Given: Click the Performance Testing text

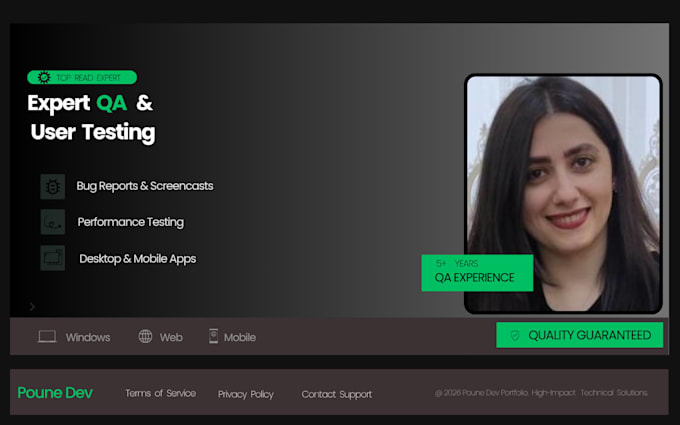Looking at the screenshot, I should click(131, 222).
